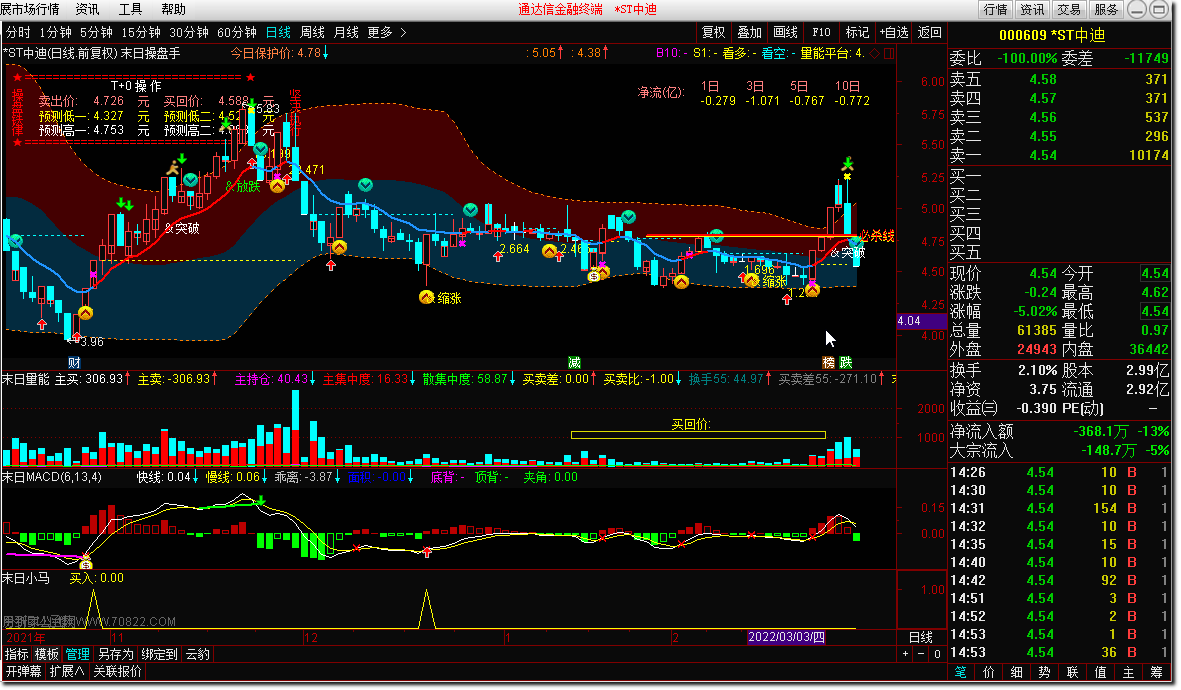Click the 复权 toolbar button
The width and height of the screenshot is (1181, 690).
(x=713, y=32)
